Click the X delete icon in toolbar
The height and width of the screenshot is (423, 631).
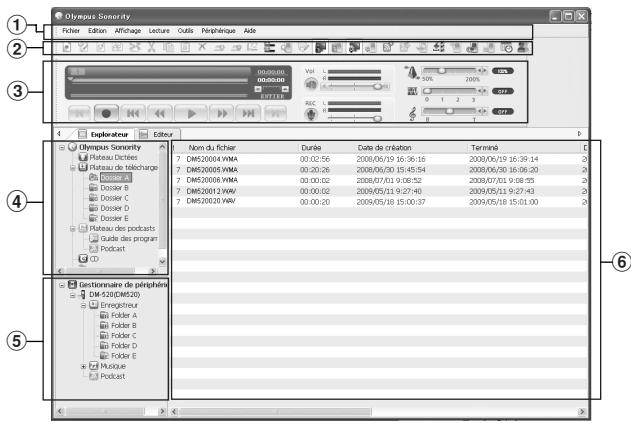click(x=202, y=47)
